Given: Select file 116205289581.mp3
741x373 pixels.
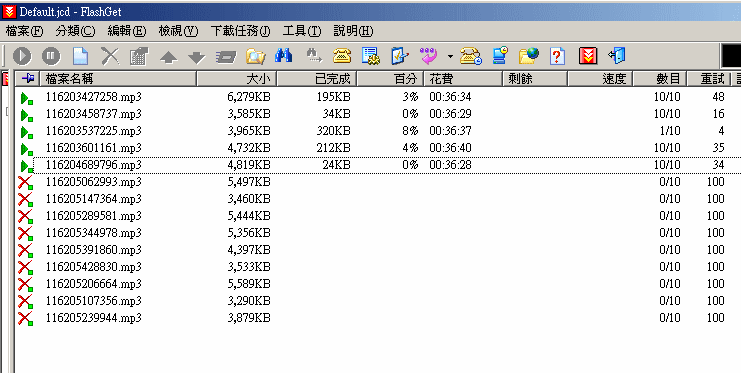Looking at the screenshot, I should 94,216.
